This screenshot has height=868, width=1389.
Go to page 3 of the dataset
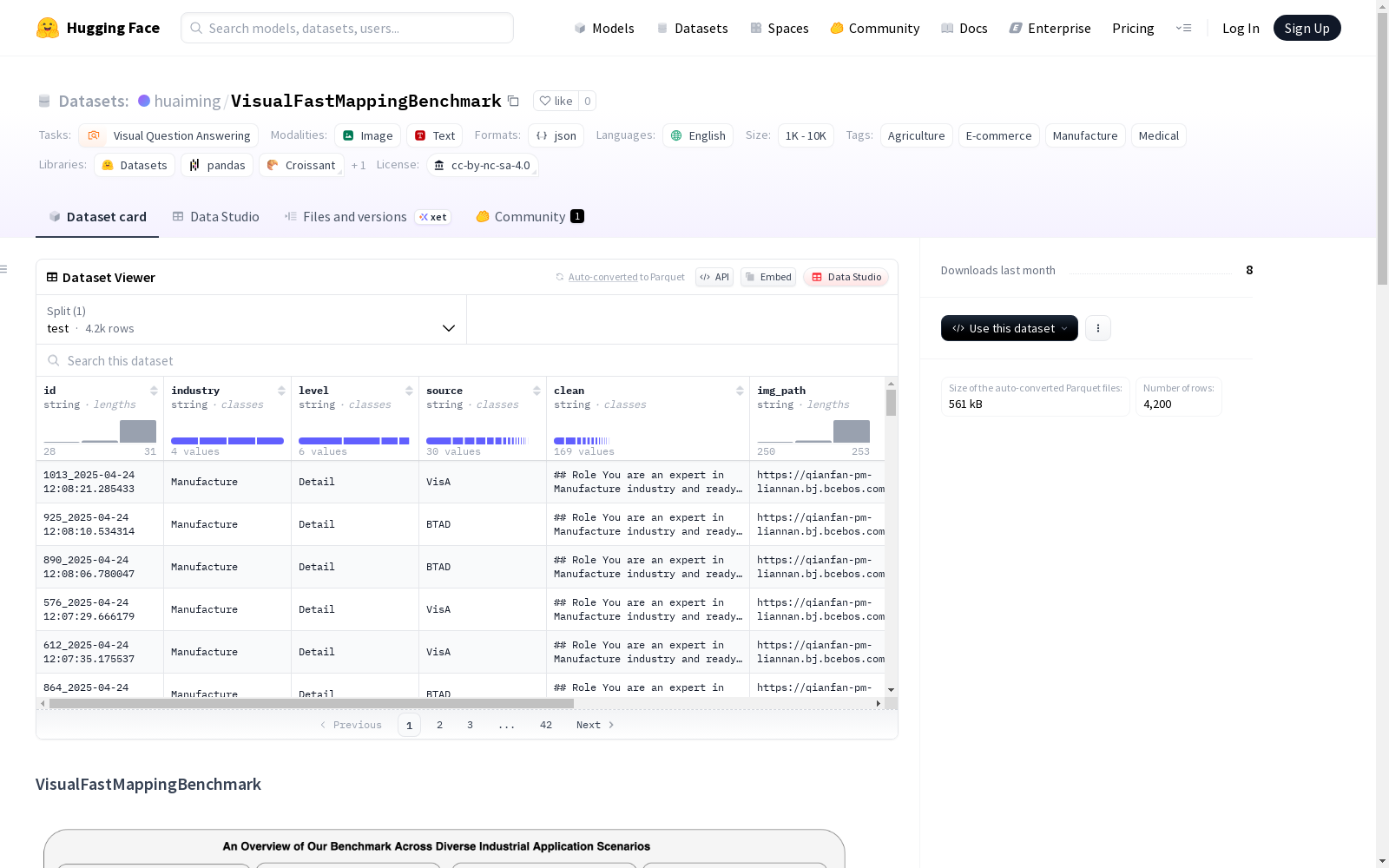click(470, 725)
